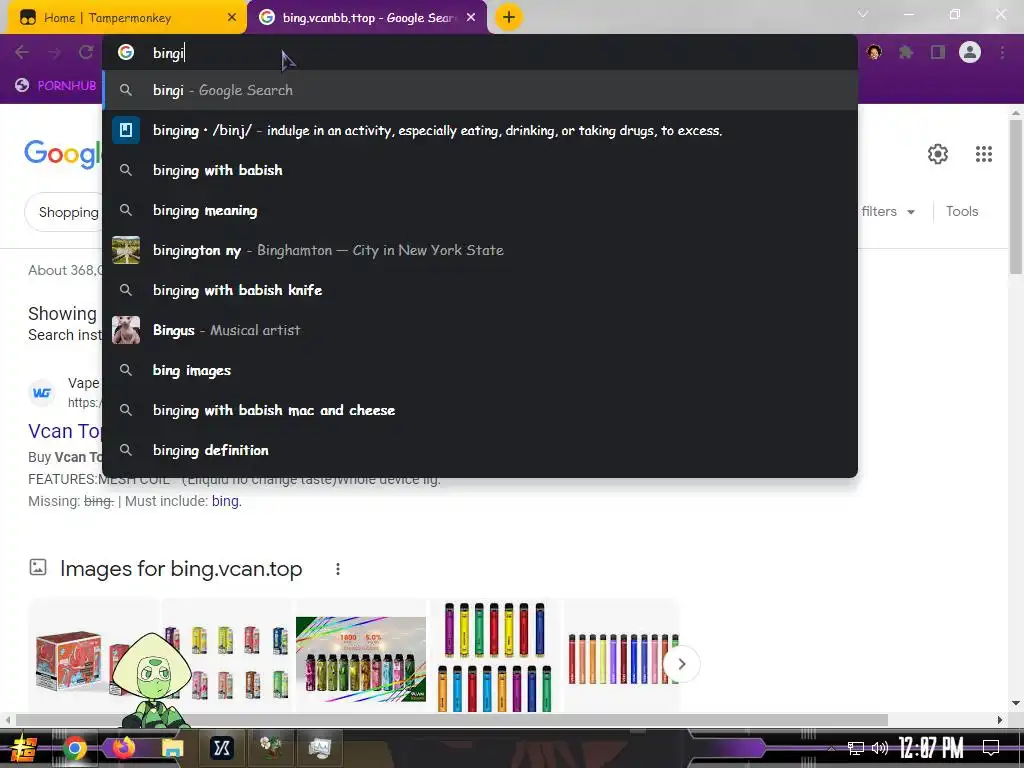Switch to the Home | Tampermonkey tab
The height and width of the screenshot is (768, 1024).
pos(127,18)
